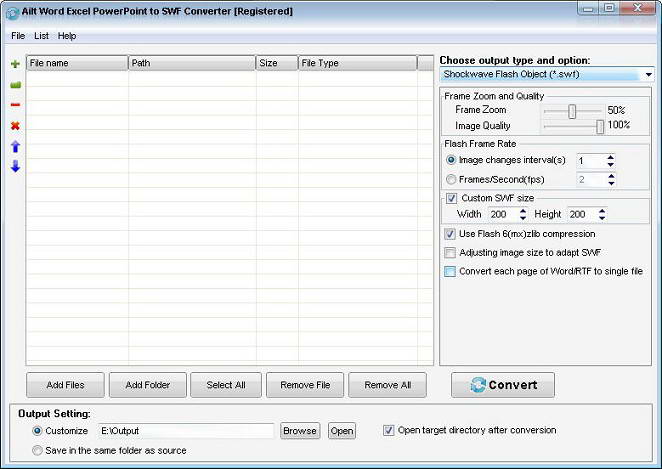This screenshot has width=662, height=469.
Task: Click the red X remove-all icon
Action: pyautogui.click(x=15, y=125)
